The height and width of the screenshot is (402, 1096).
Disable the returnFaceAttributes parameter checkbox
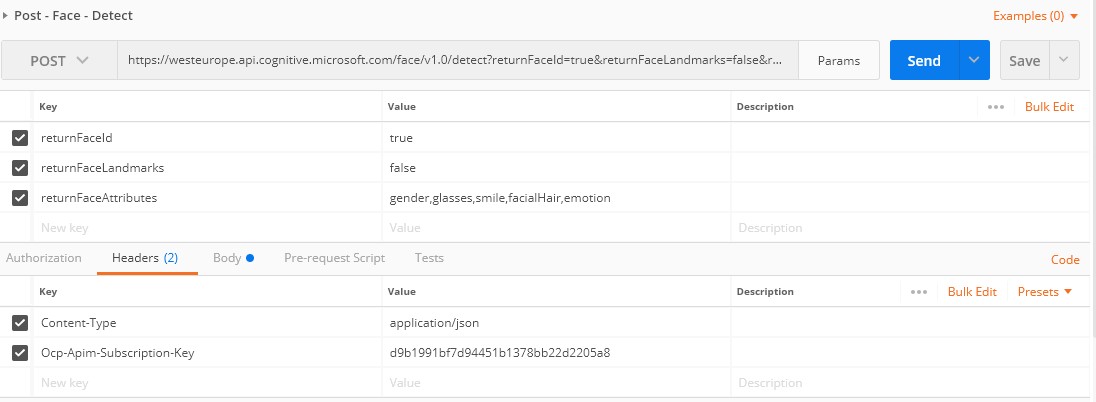(20, 198)
